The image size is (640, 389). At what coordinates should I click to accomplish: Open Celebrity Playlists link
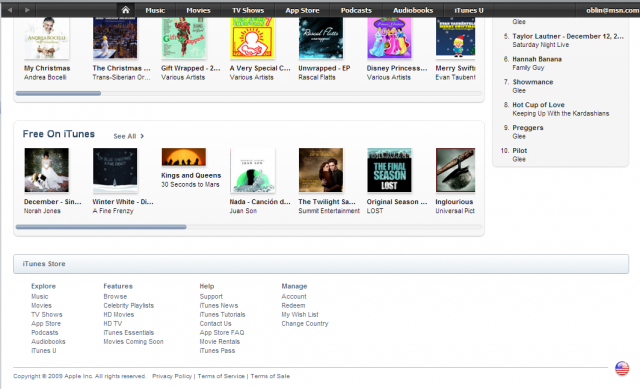[x=129, y=306]
